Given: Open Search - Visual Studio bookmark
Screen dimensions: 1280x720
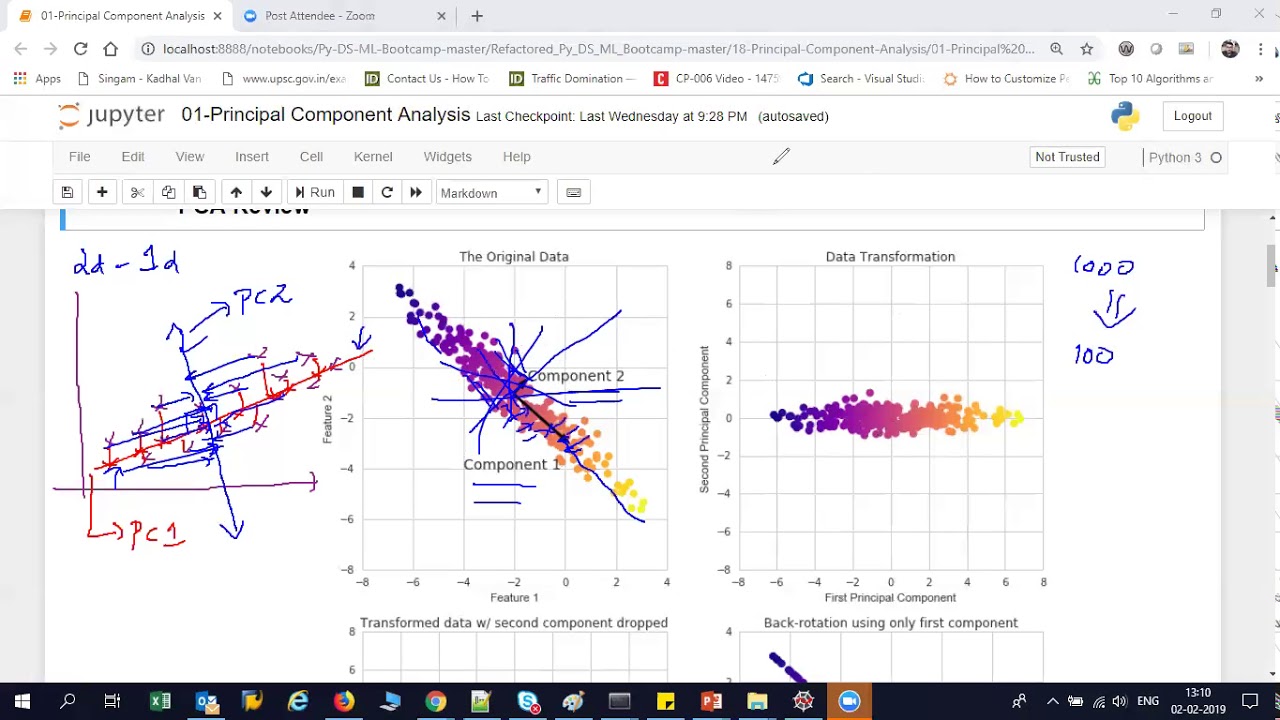Looking at the screenshot, I should tap(862, 78).
